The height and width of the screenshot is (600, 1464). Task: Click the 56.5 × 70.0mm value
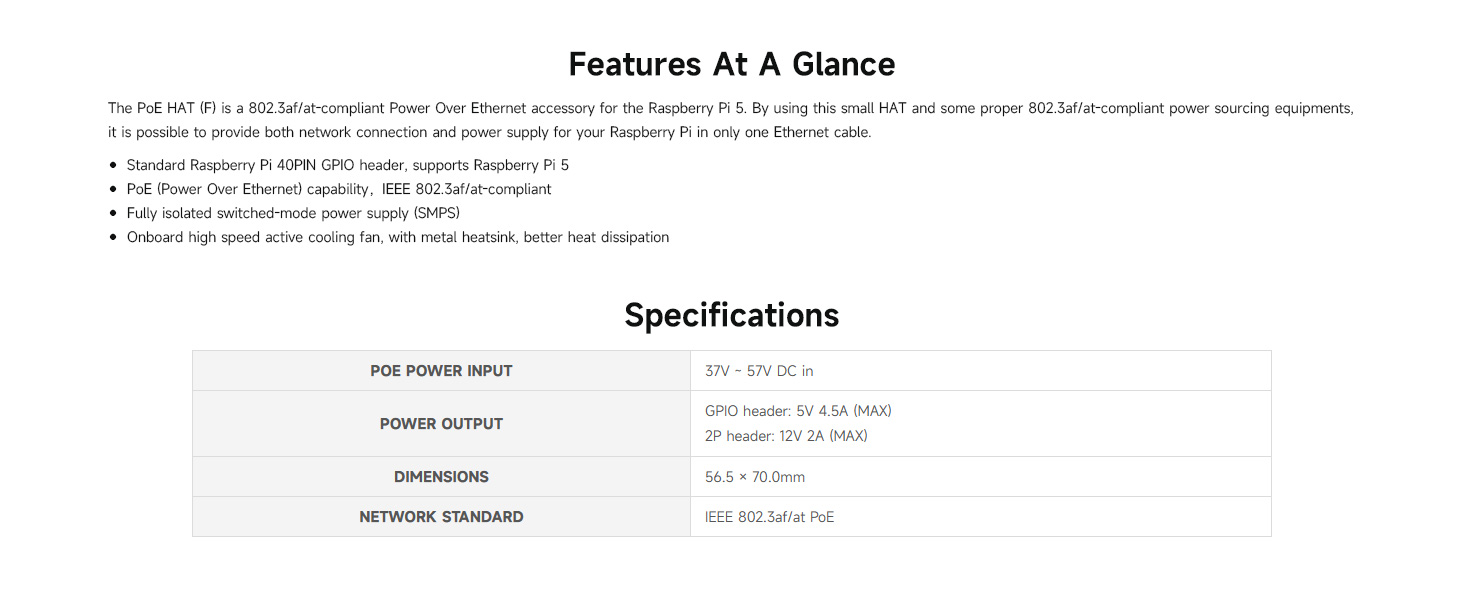pyautogui.click(x=755, y=477)
